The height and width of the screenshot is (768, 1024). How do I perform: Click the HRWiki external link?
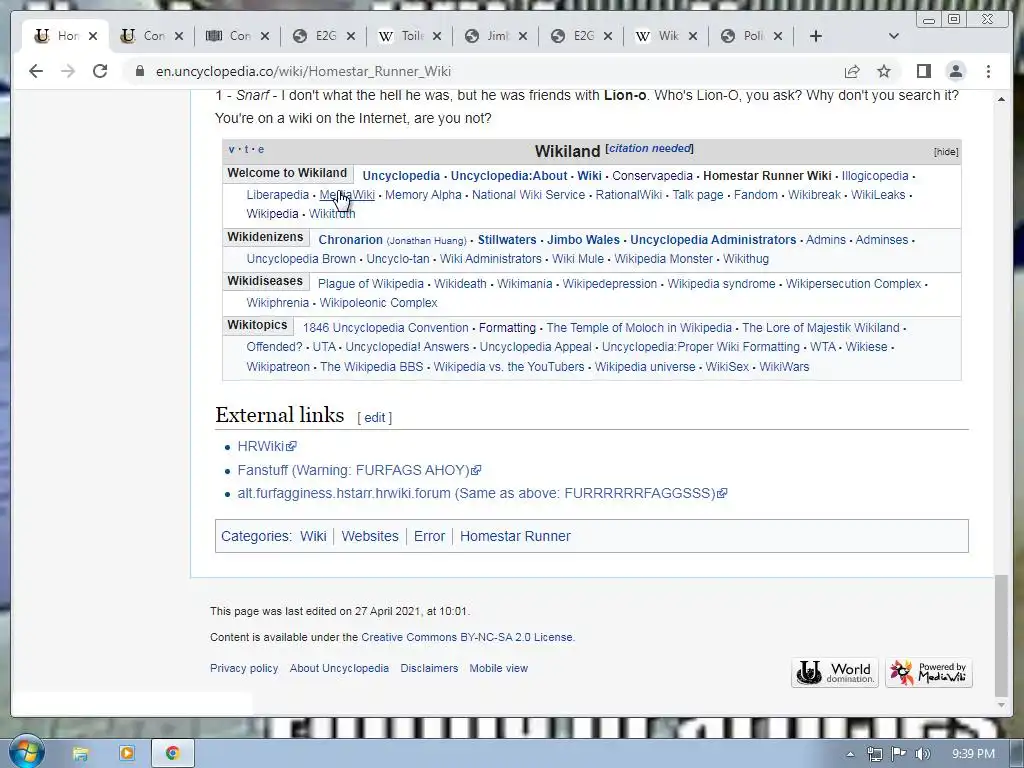click(x=266, y=446)
